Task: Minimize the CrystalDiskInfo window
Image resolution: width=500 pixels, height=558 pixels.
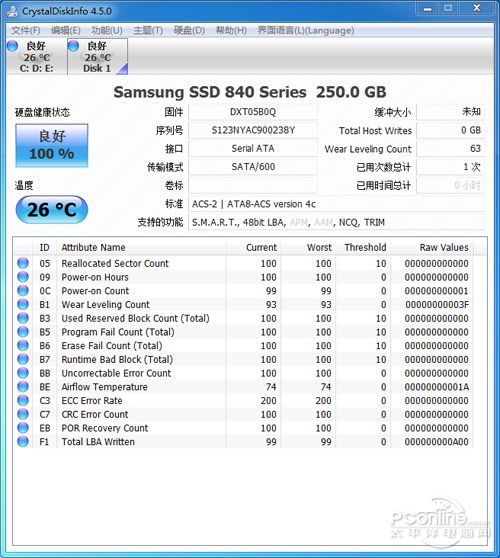Action: tap(428, 9)
